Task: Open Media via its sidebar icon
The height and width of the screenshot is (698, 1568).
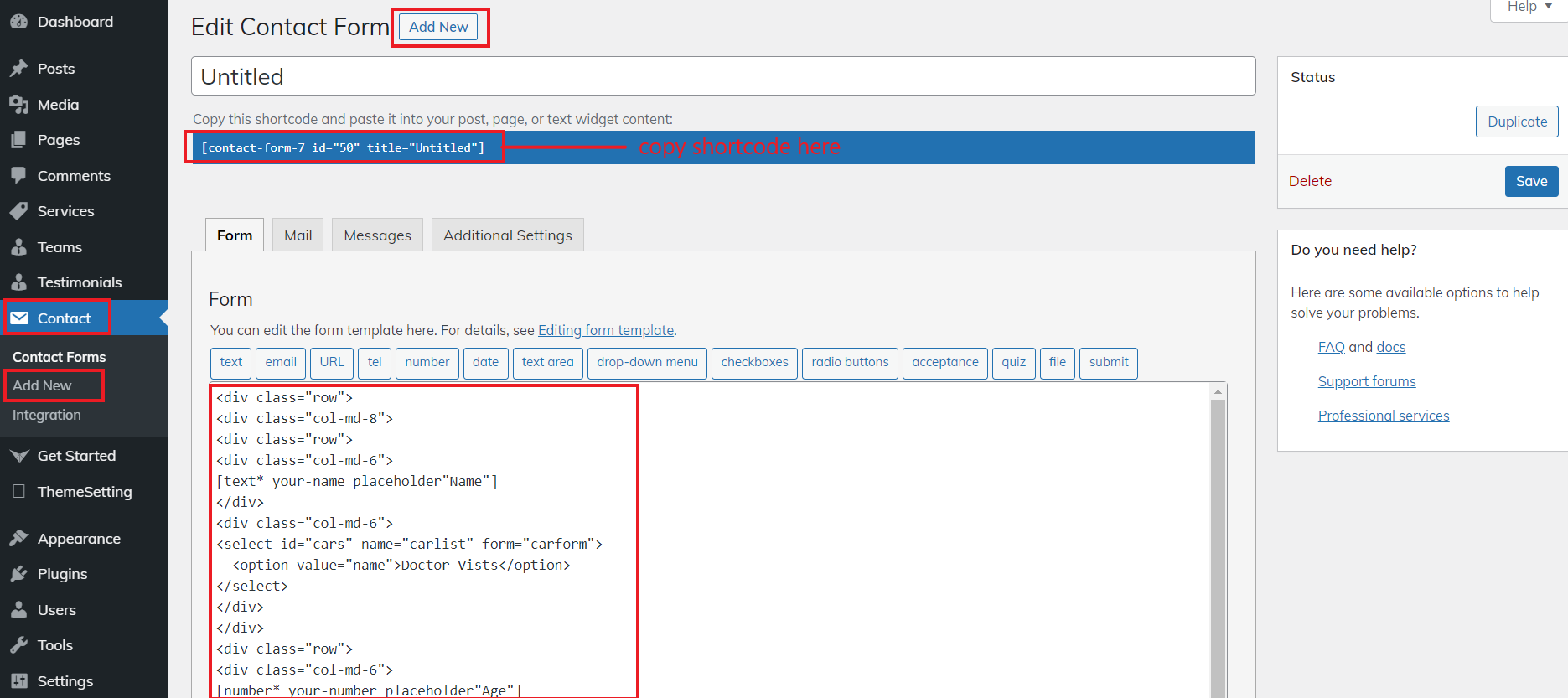Action: (x=18, y=105)
